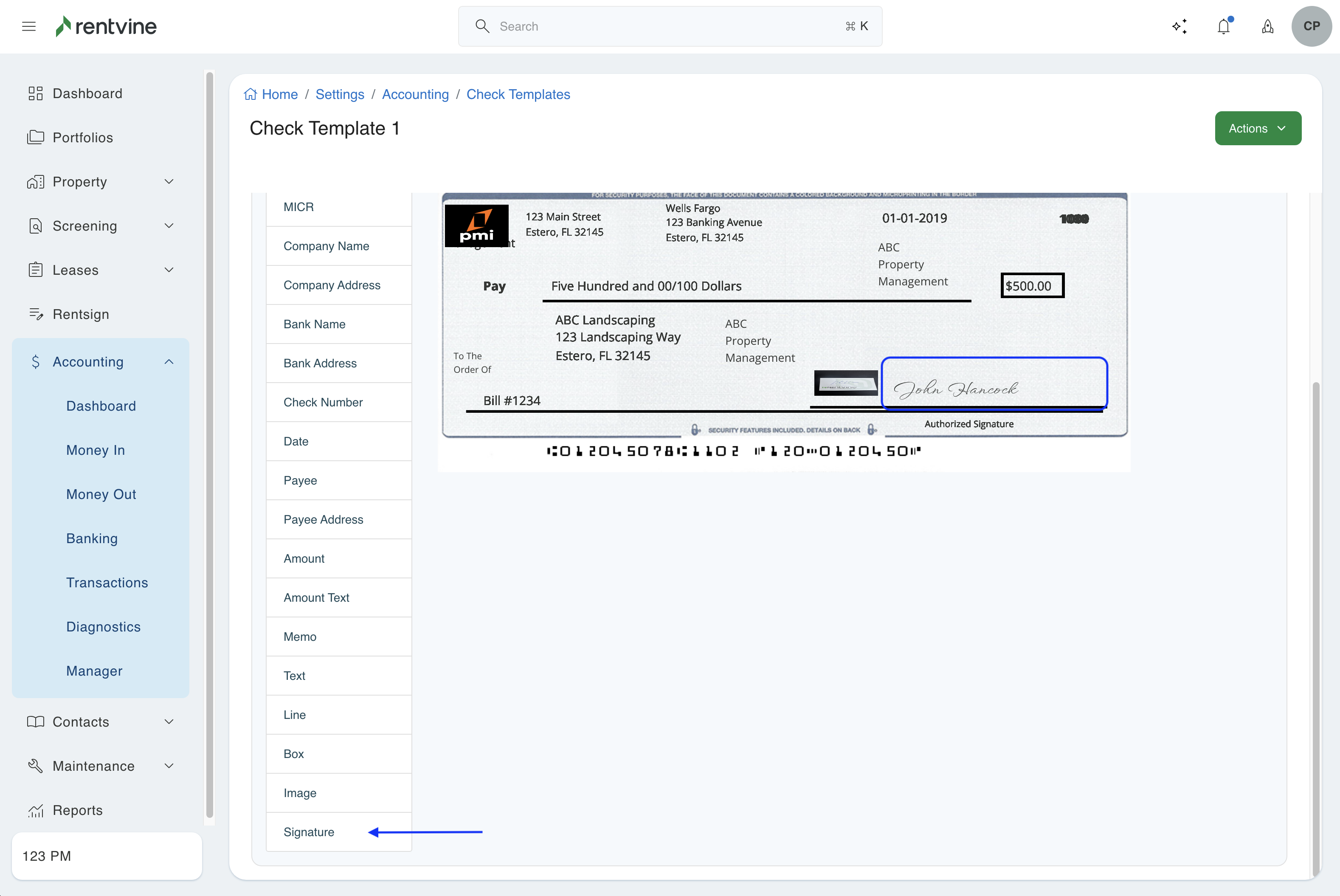Click the Rentvine logo
This screenshot has height=896, width=1340.
(x=106, y=26)
